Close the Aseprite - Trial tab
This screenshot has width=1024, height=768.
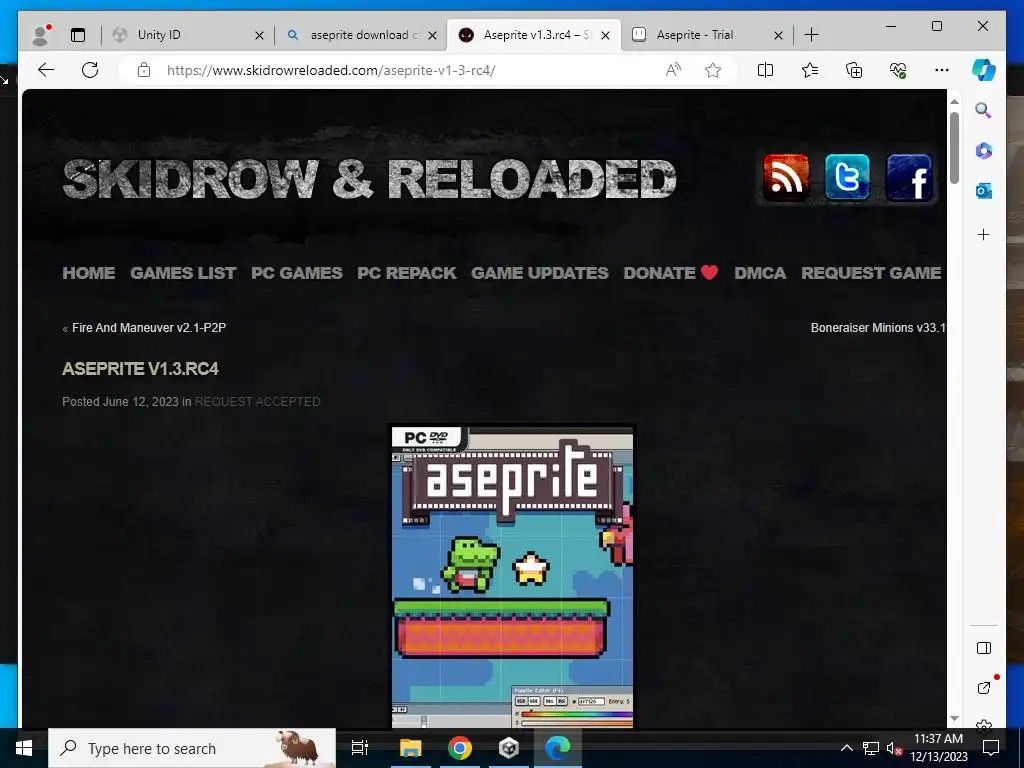778,35
